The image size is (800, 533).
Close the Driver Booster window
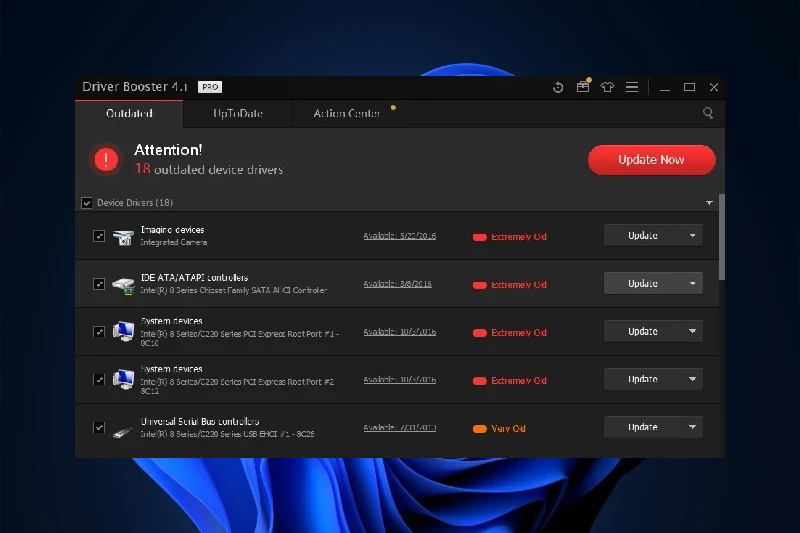(x=714, y=87)
